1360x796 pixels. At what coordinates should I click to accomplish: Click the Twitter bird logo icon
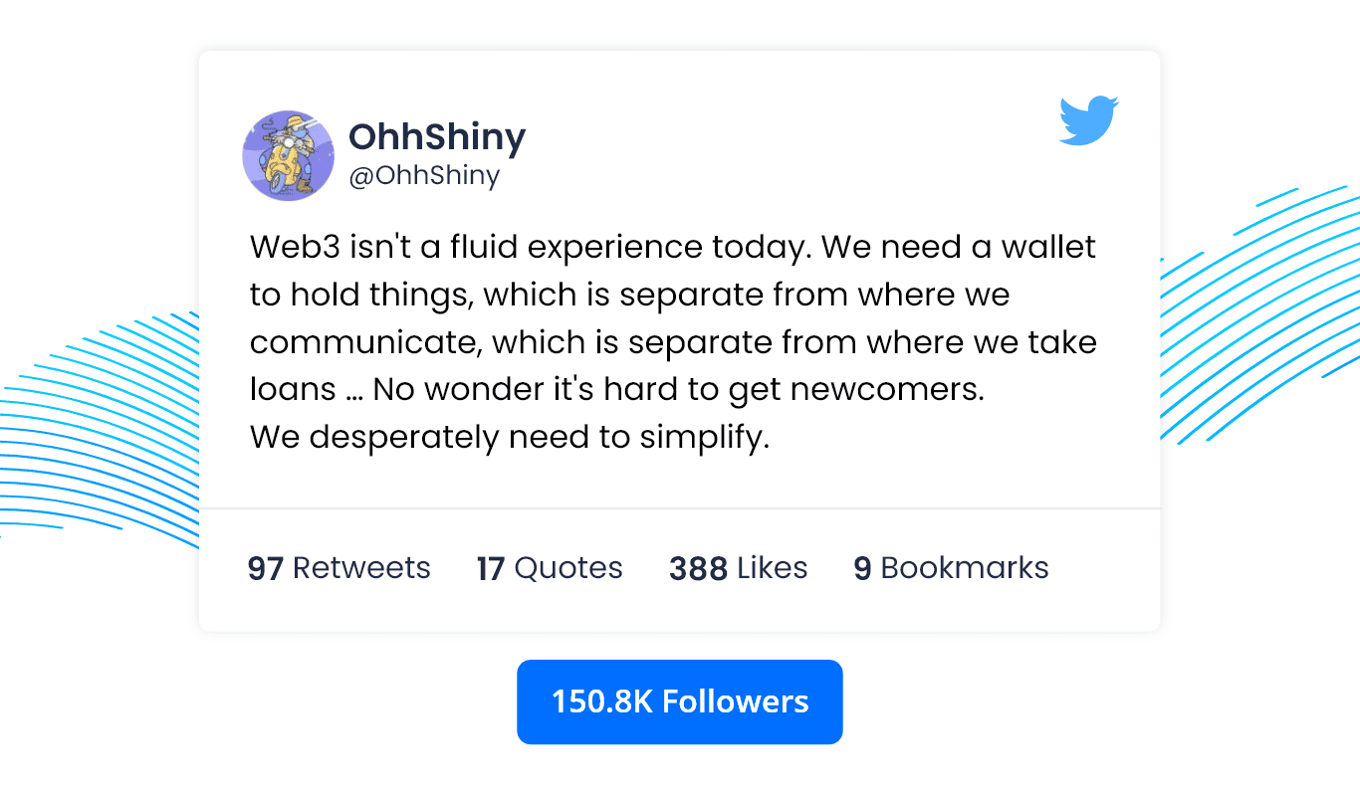(x=1089, y=121)
